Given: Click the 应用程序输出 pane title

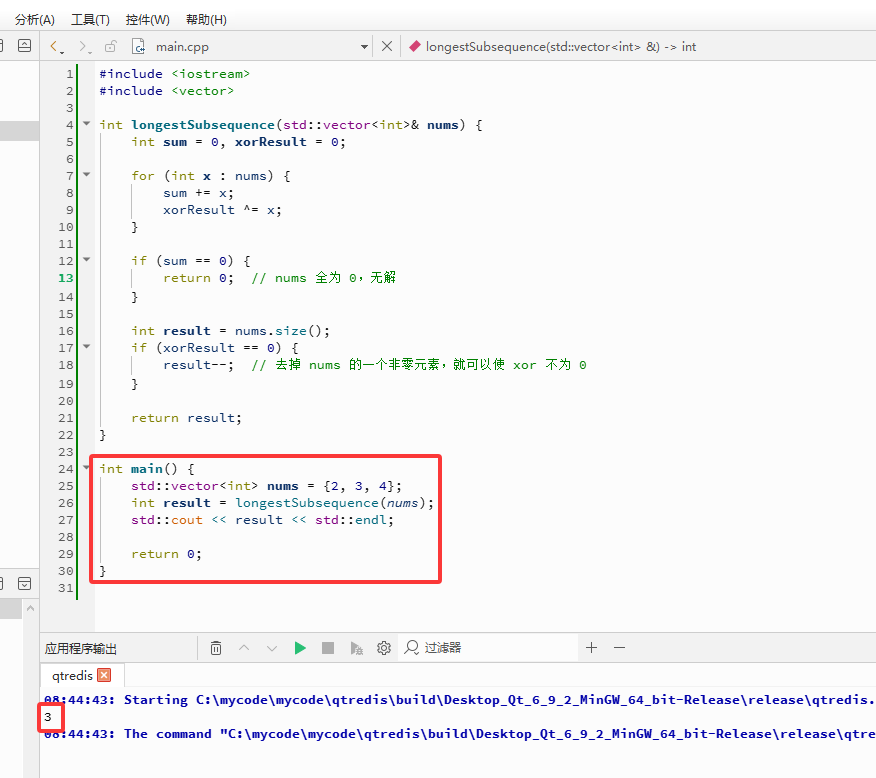Looking at the screenshot, I should coord(81,648).
